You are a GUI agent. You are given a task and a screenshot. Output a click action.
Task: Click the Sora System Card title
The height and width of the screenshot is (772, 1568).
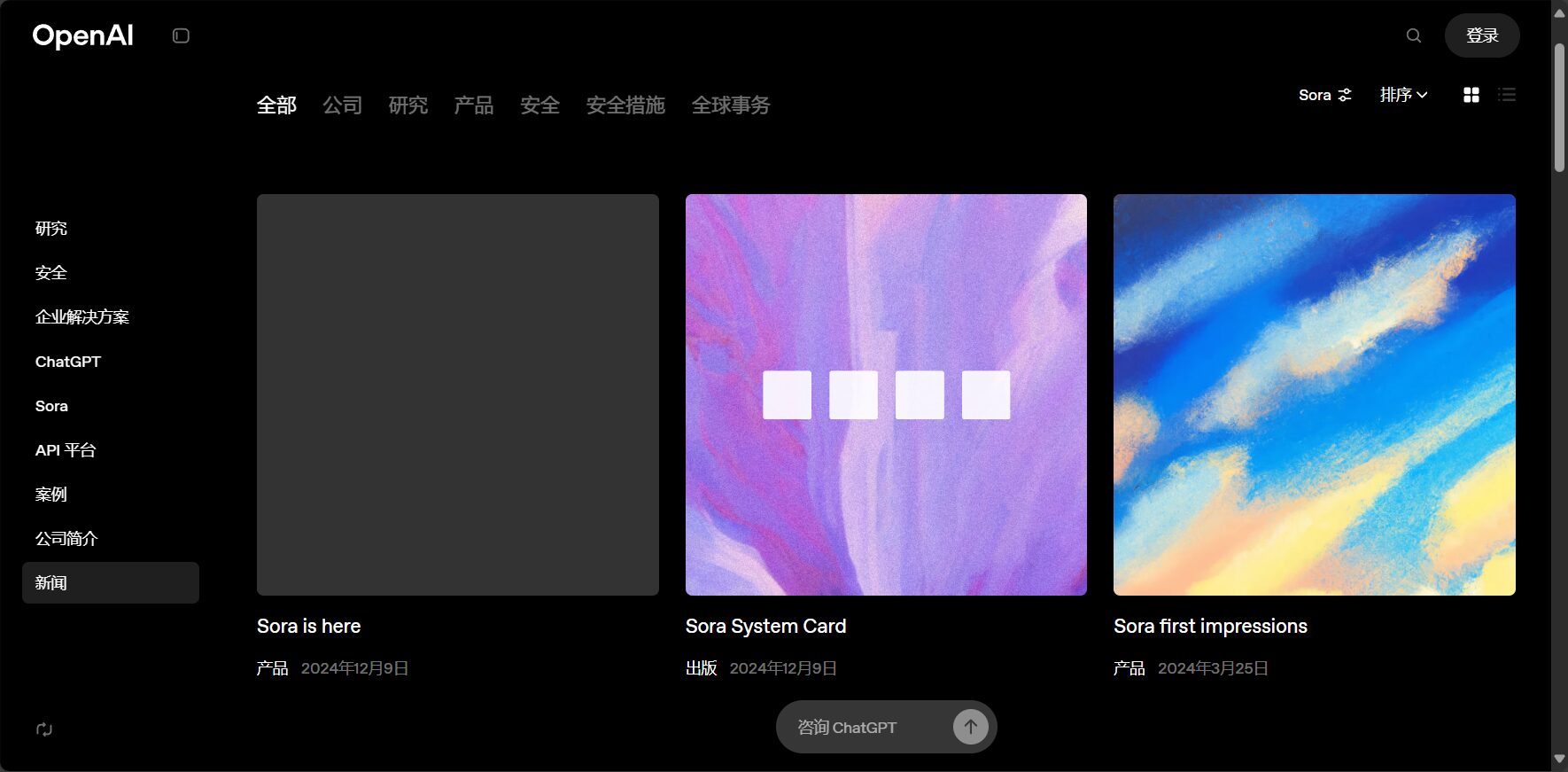pyautogui.click(x=766, y=626)
